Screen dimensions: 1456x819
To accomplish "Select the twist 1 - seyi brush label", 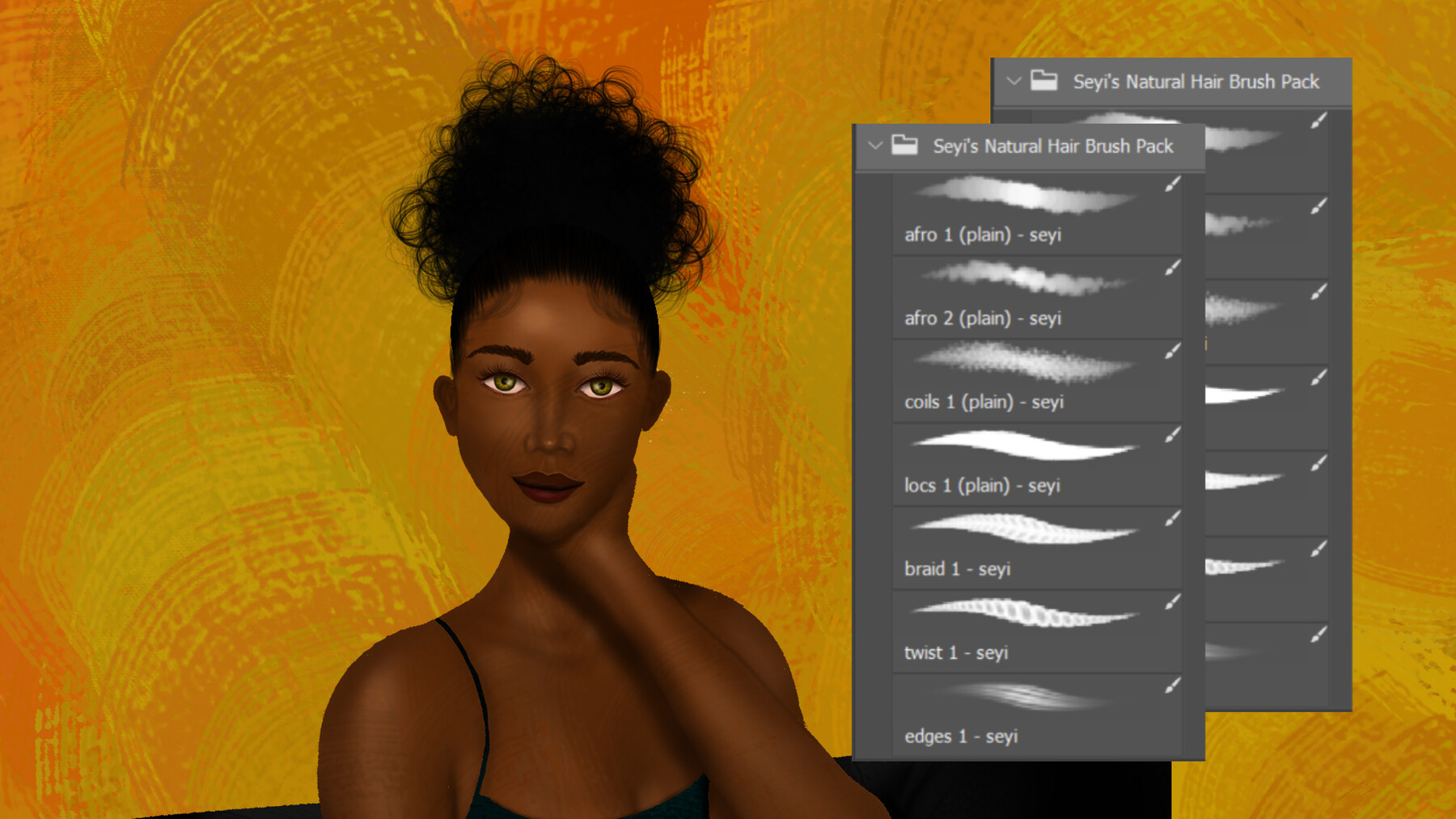I will coord(956,653).
